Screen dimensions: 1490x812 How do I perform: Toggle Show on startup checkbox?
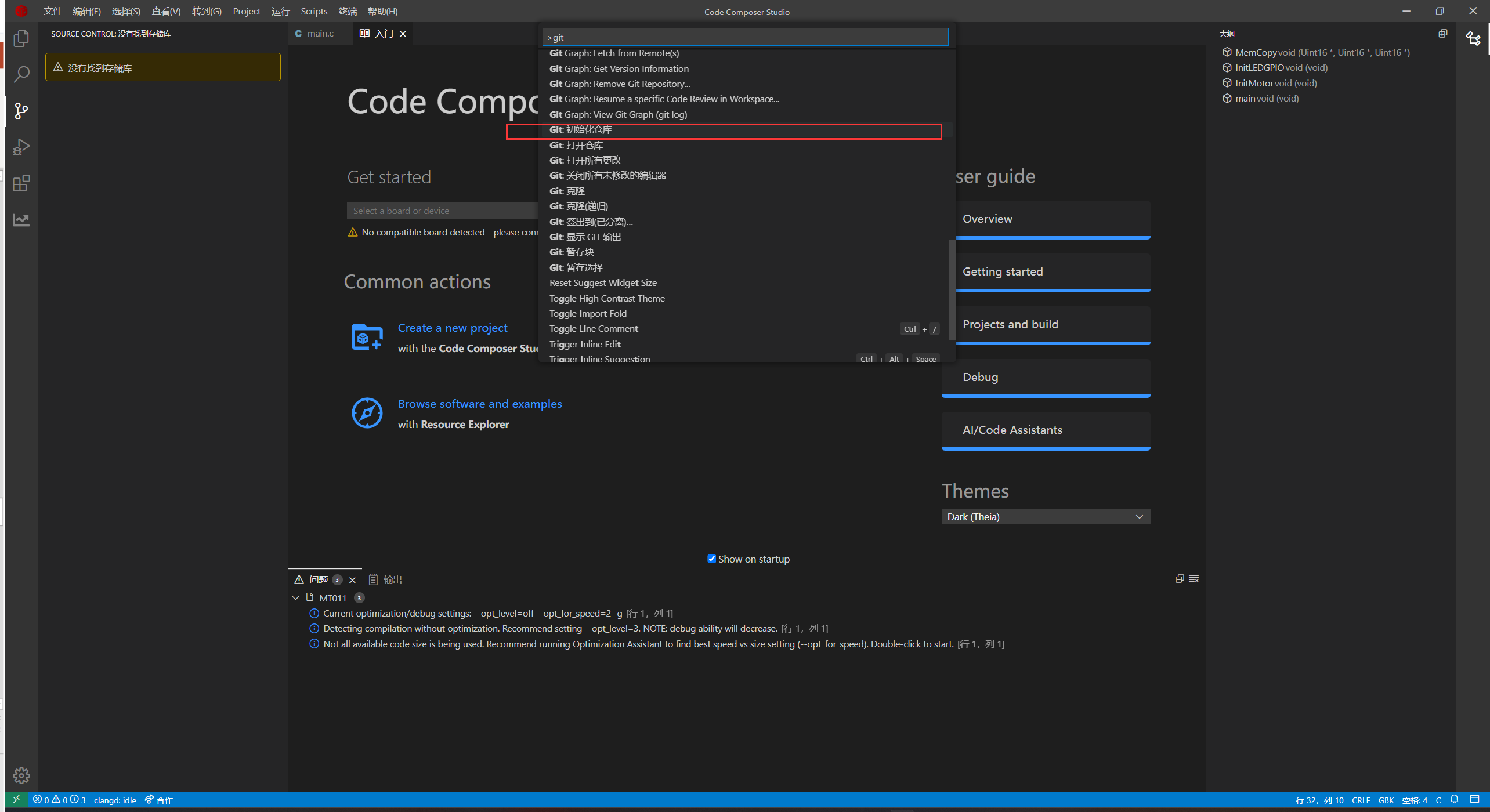711,559
